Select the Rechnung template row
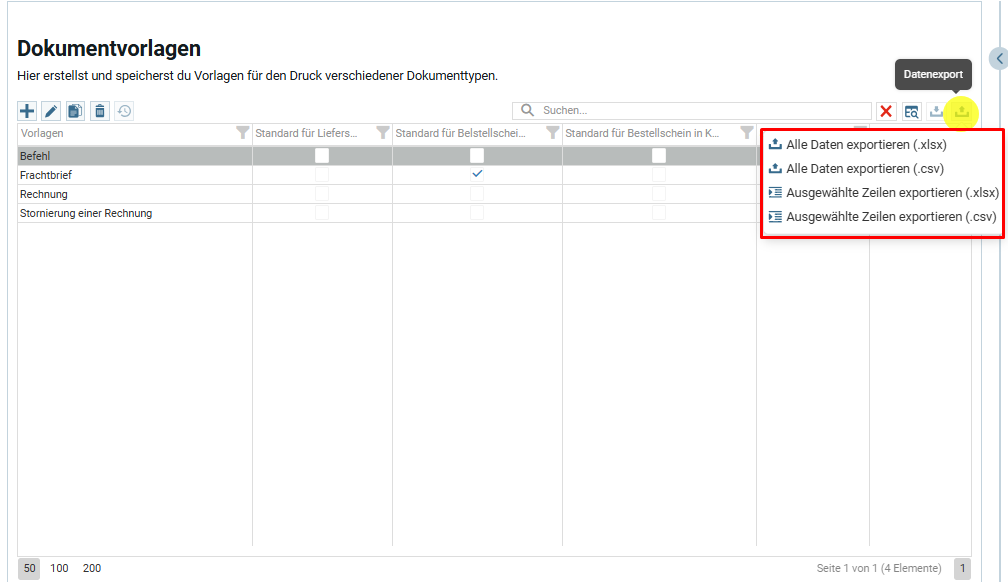1008x582 pixels. click(44, 194)
